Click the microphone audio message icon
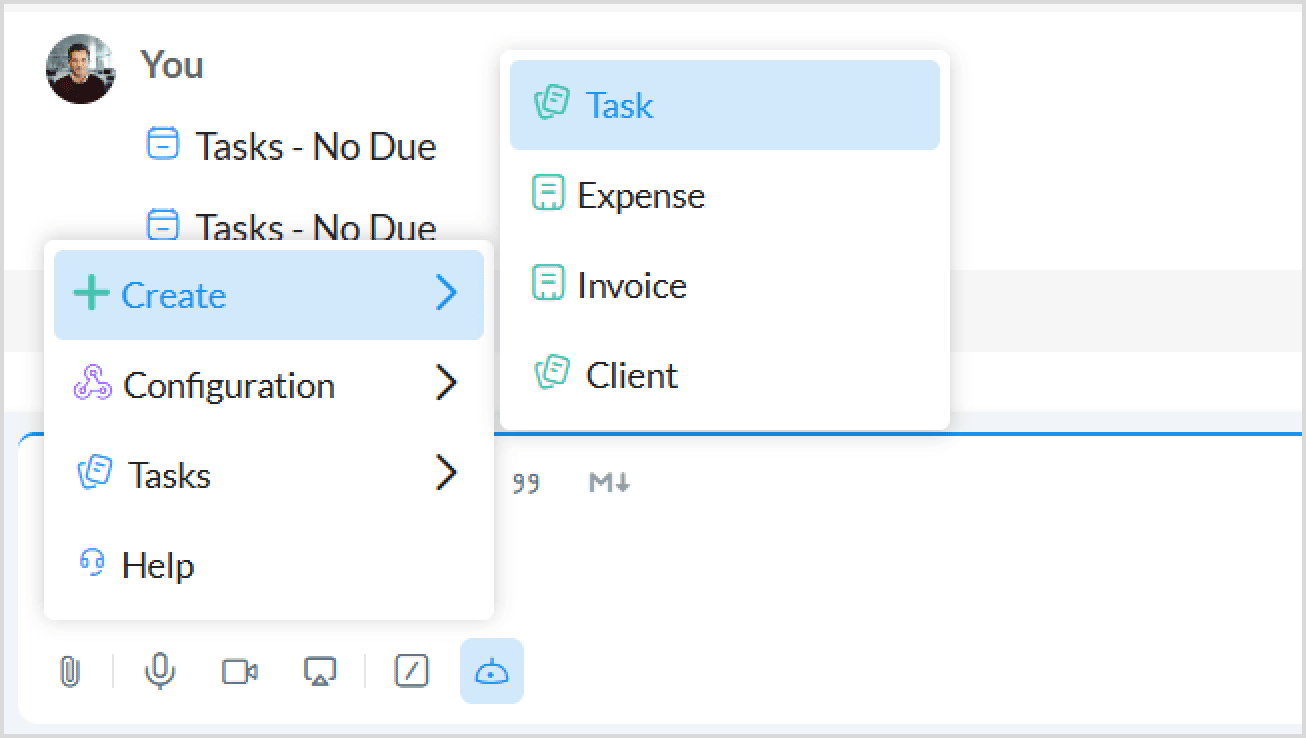The height and width of the screenshot is (738, 1306). pos(159,672)
